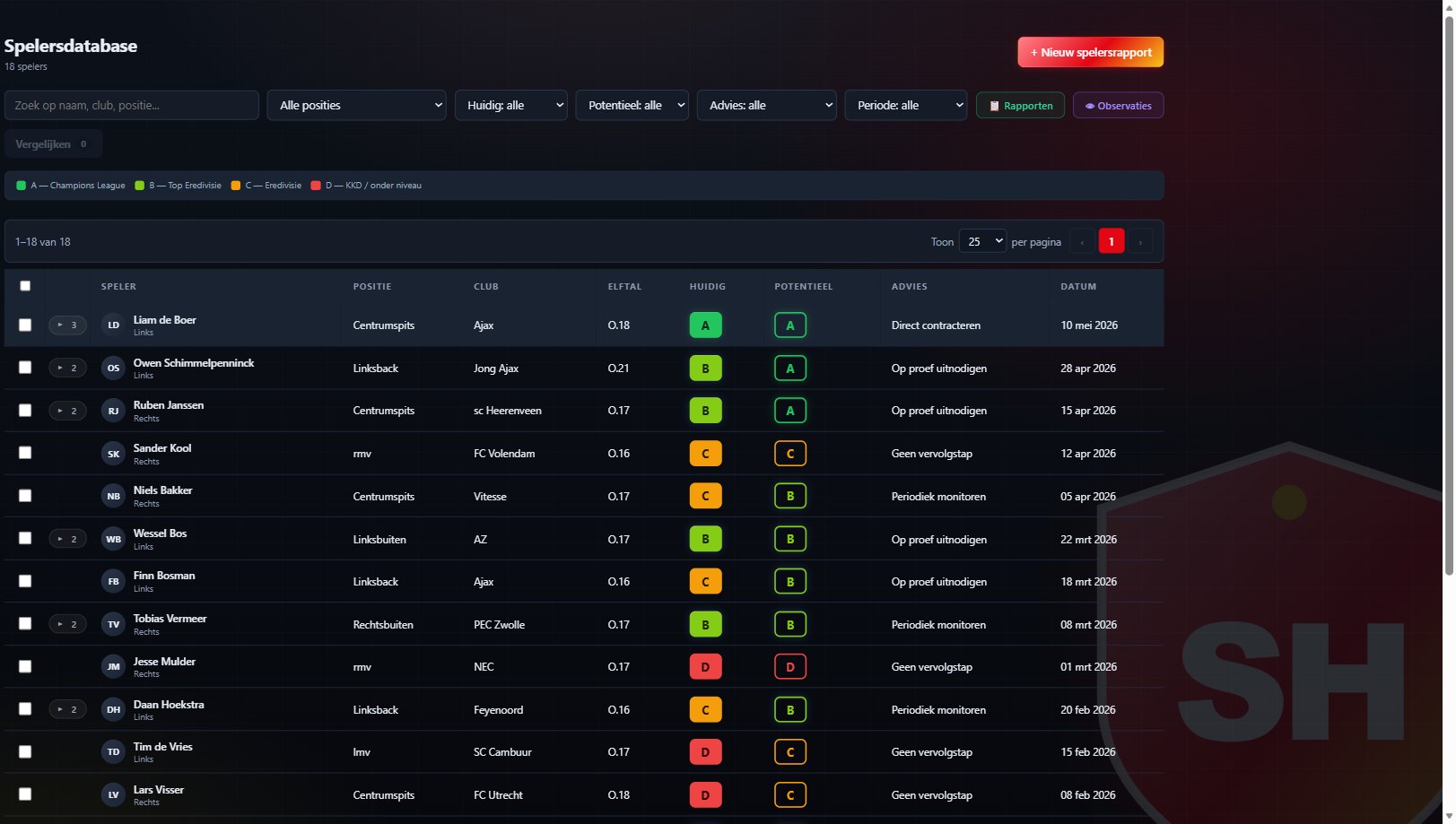The height and width of the screenshot is (824, 1456).
Task: Click Liam de Boer's potential A rating badge
Action: (x=790, y=325)
